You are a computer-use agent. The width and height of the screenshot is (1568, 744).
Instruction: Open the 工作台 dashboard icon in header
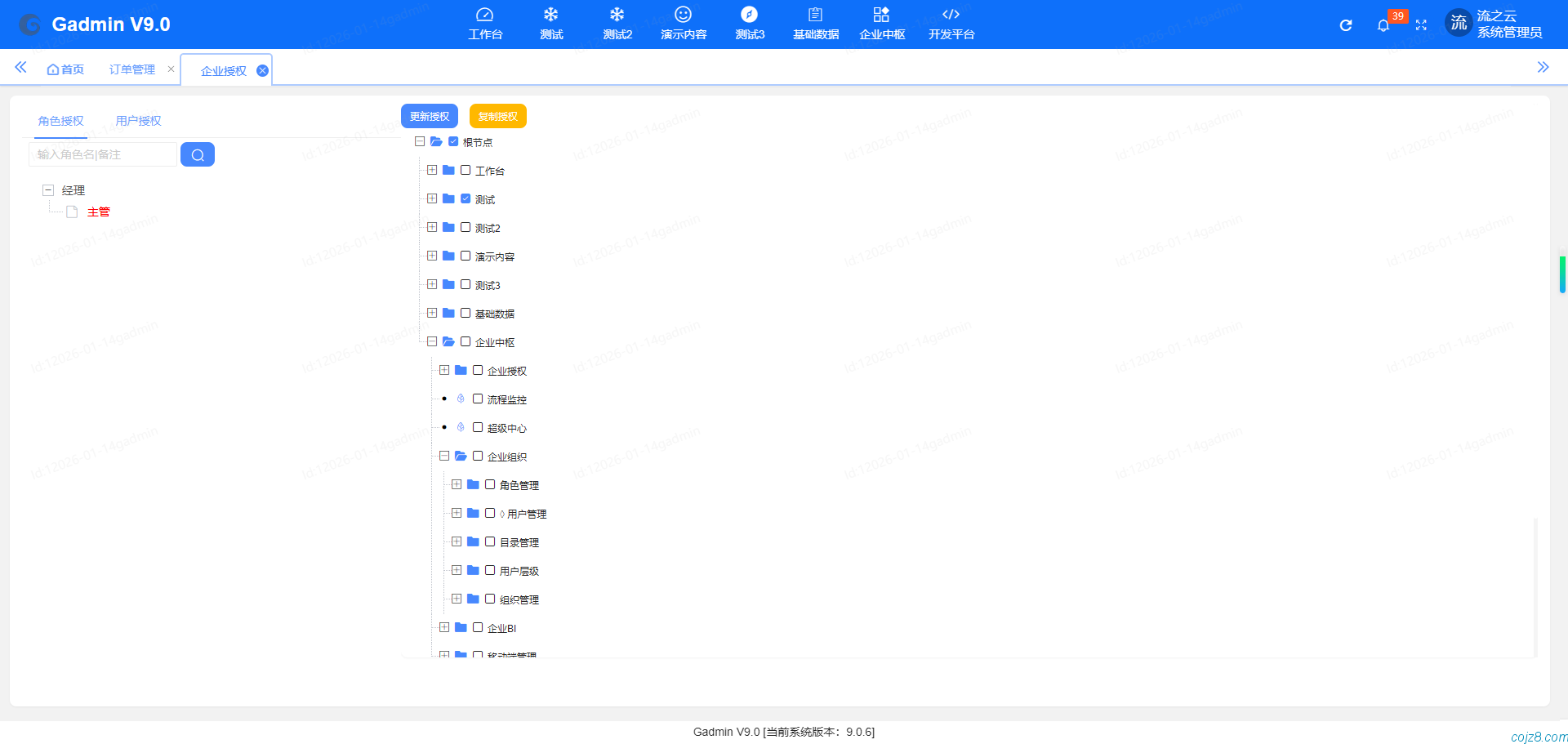click(x=484, y=15)
